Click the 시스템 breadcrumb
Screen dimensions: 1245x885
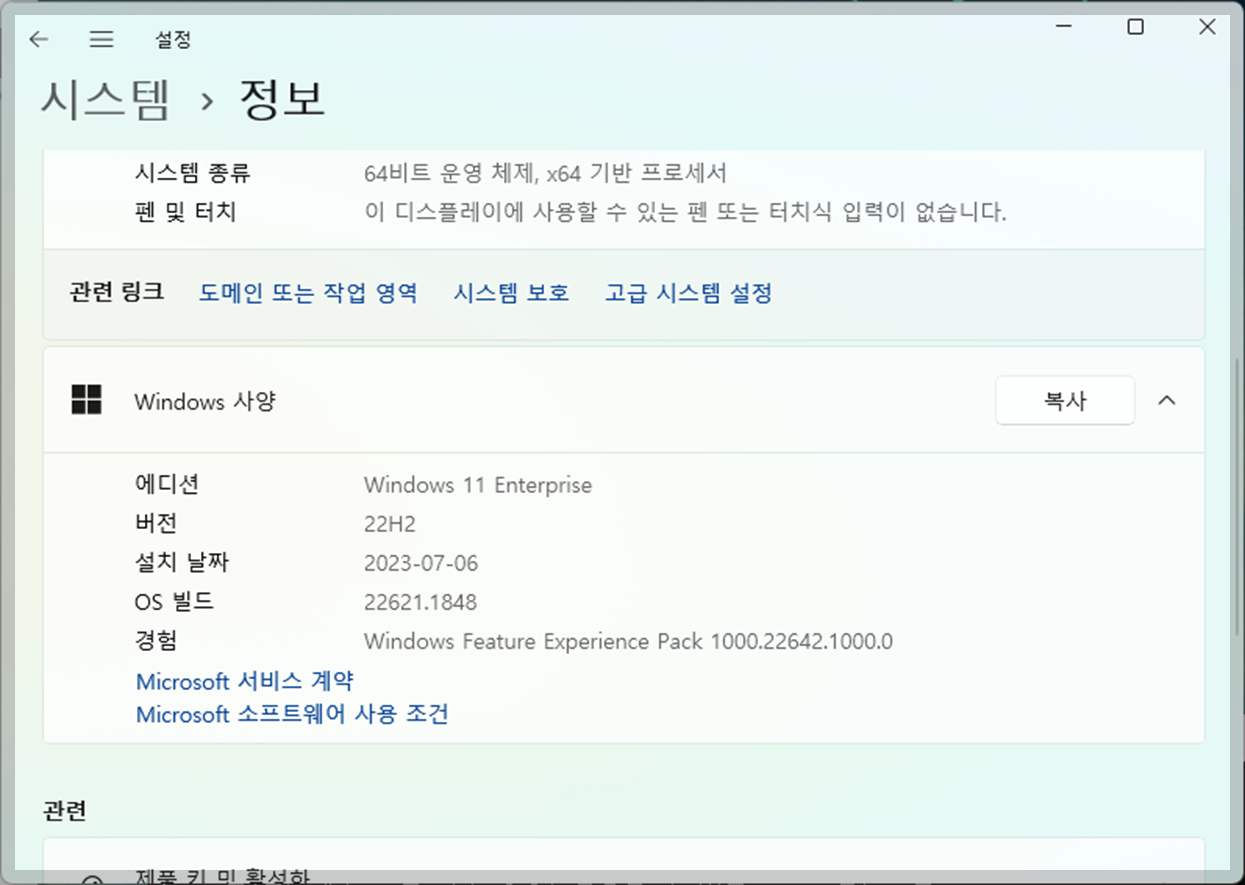click(x=106, y=100)
